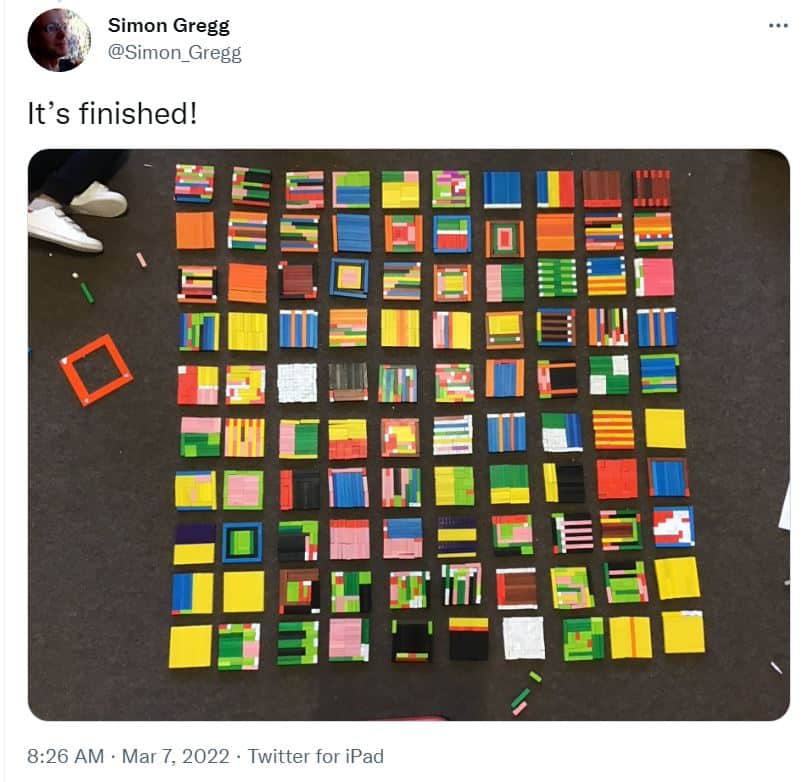Click the top-left multicolor striped tile
The width and height of the screenshot is (811, 782).
coord(194,184)
